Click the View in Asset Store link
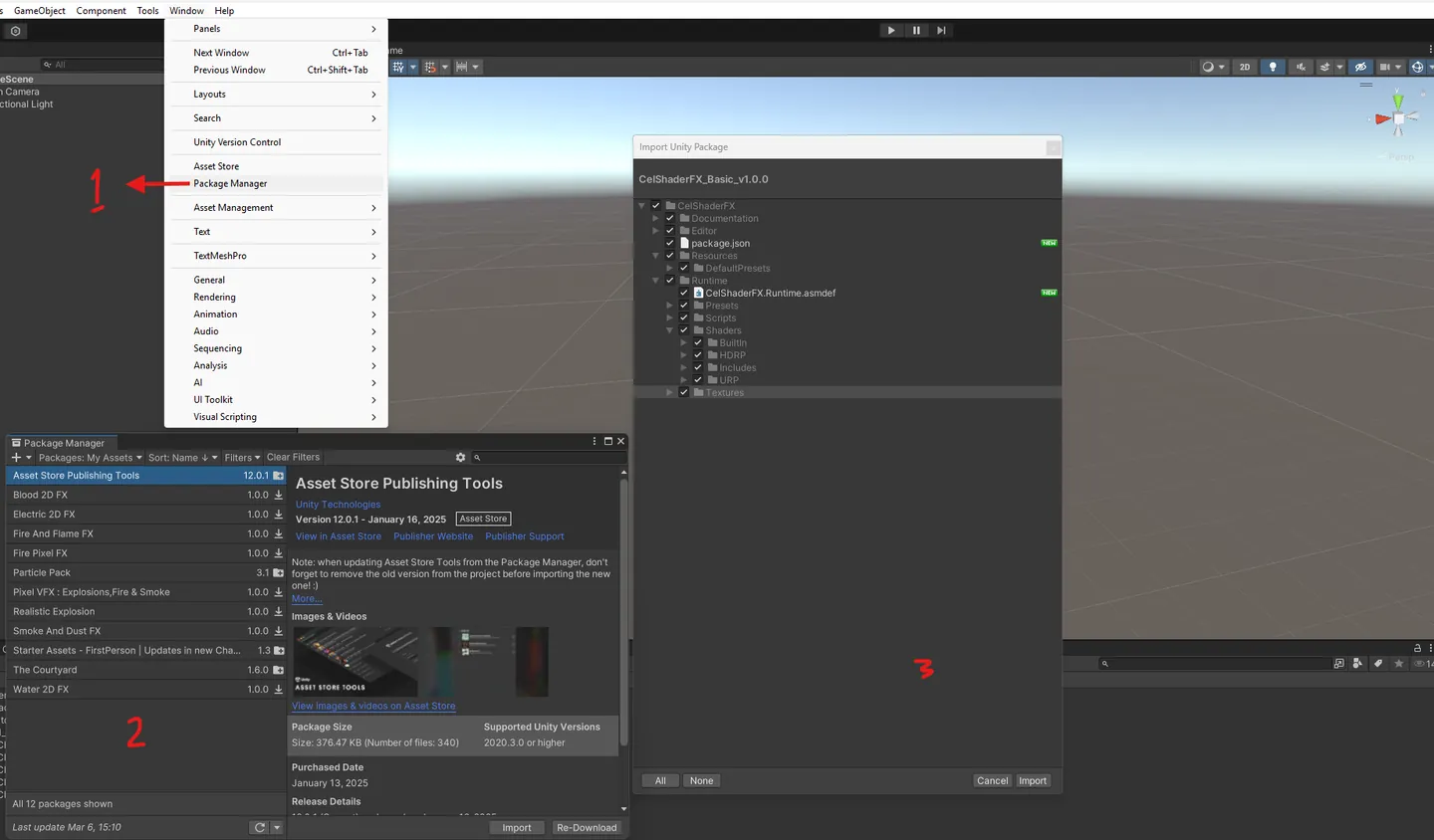The width and height of the screenshot is (1434, 840). point(339,536)
